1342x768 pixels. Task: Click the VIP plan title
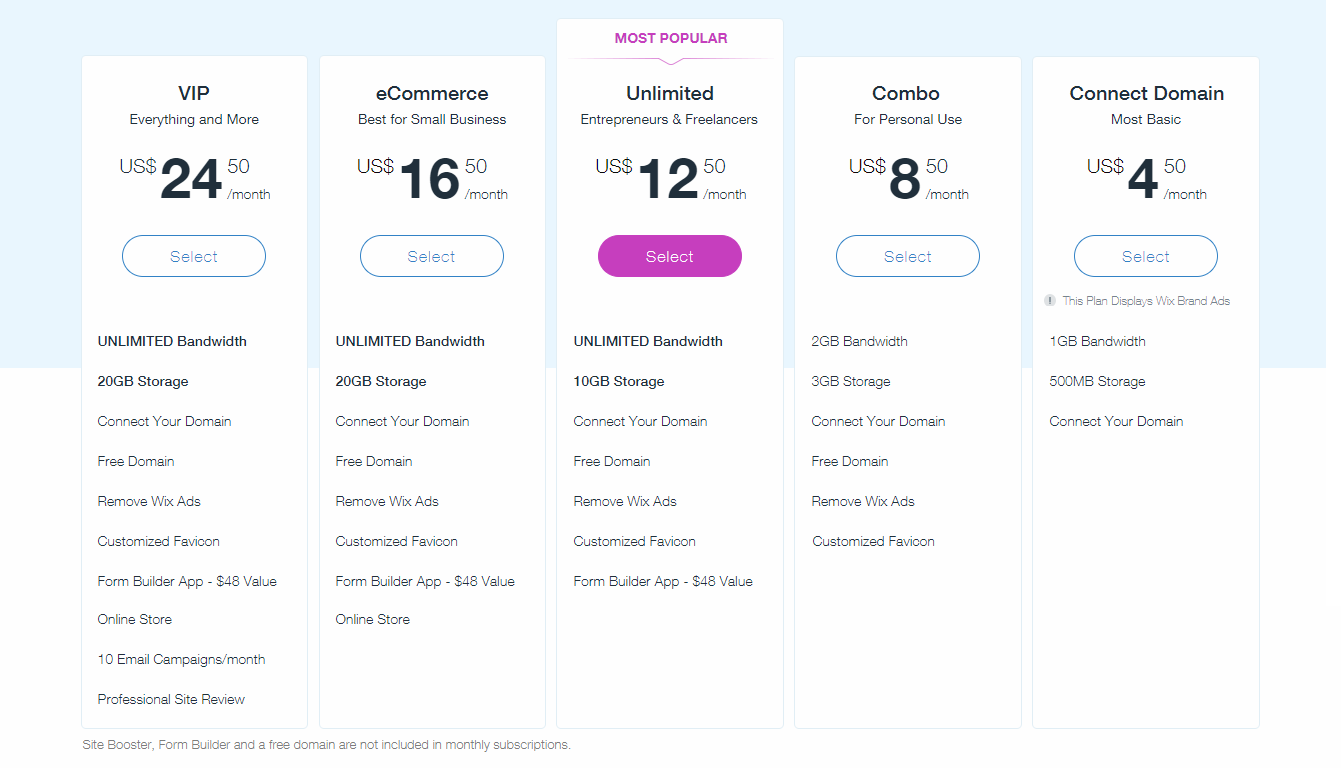(194, 93)
